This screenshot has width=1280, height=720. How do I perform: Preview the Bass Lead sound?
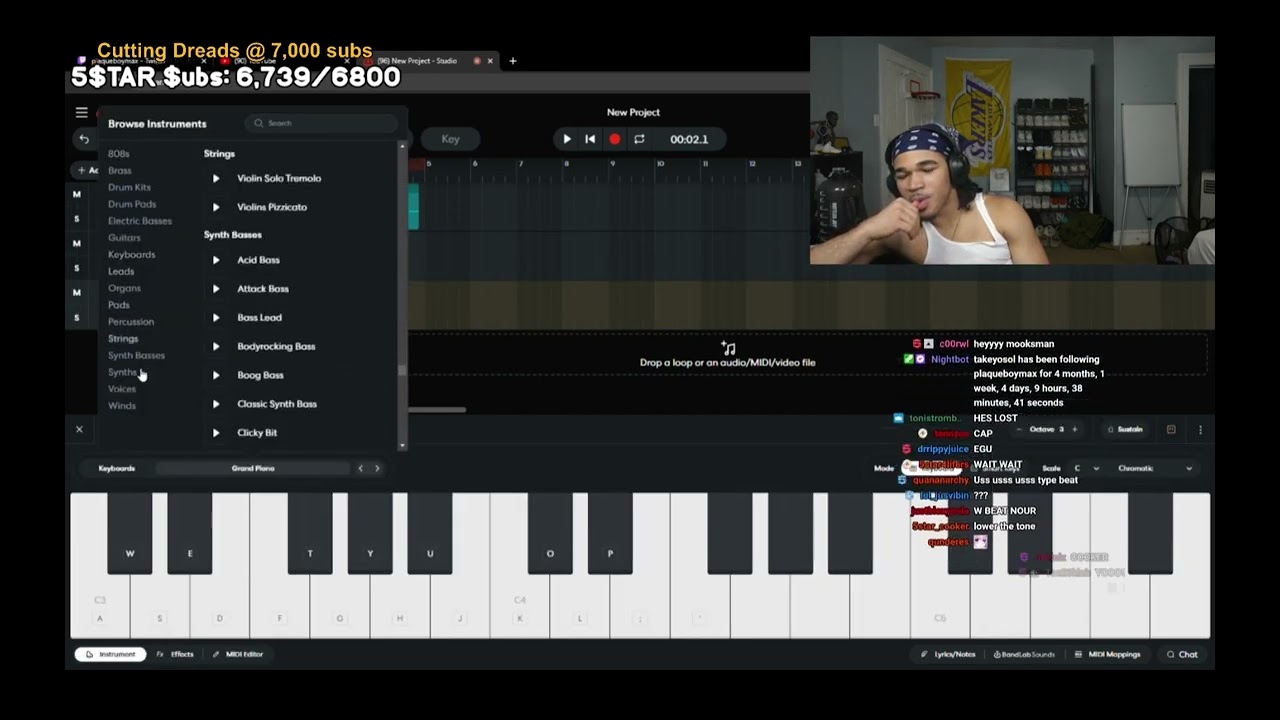216,318
